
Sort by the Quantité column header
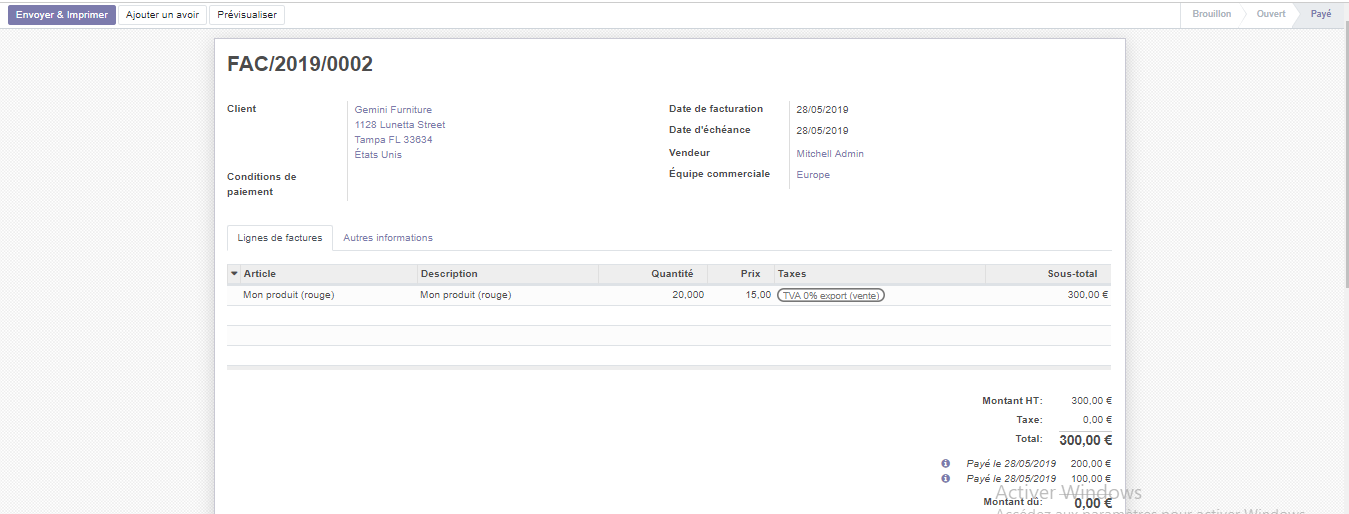[672, 274]
